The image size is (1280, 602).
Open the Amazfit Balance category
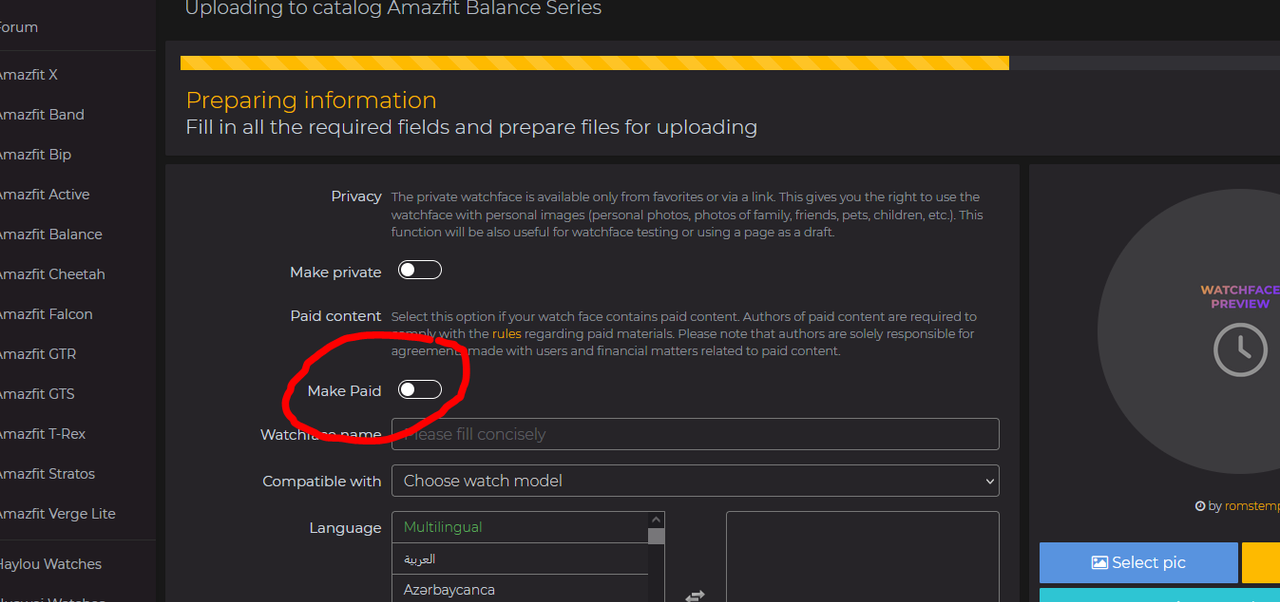click(50, 234)
